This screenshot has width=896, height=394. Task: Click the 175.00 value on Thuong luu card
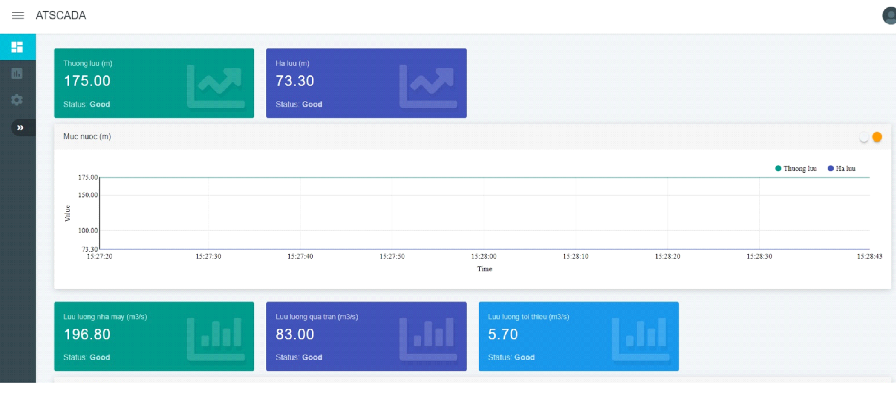pos(87,81)
